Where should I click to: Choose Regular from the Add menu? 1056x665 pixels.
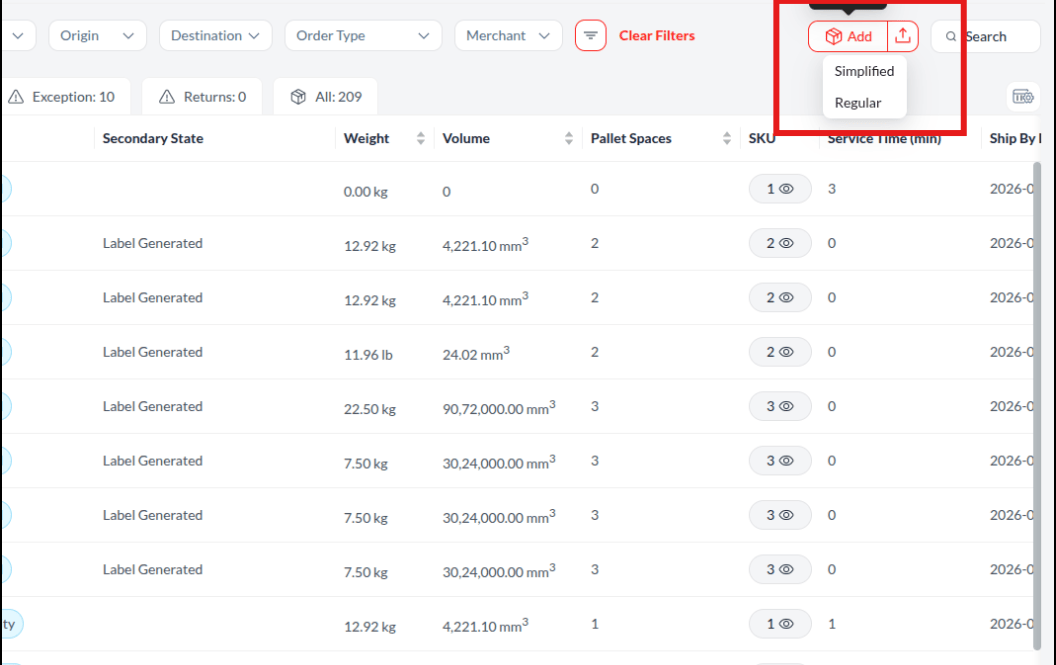pos(858,103)
